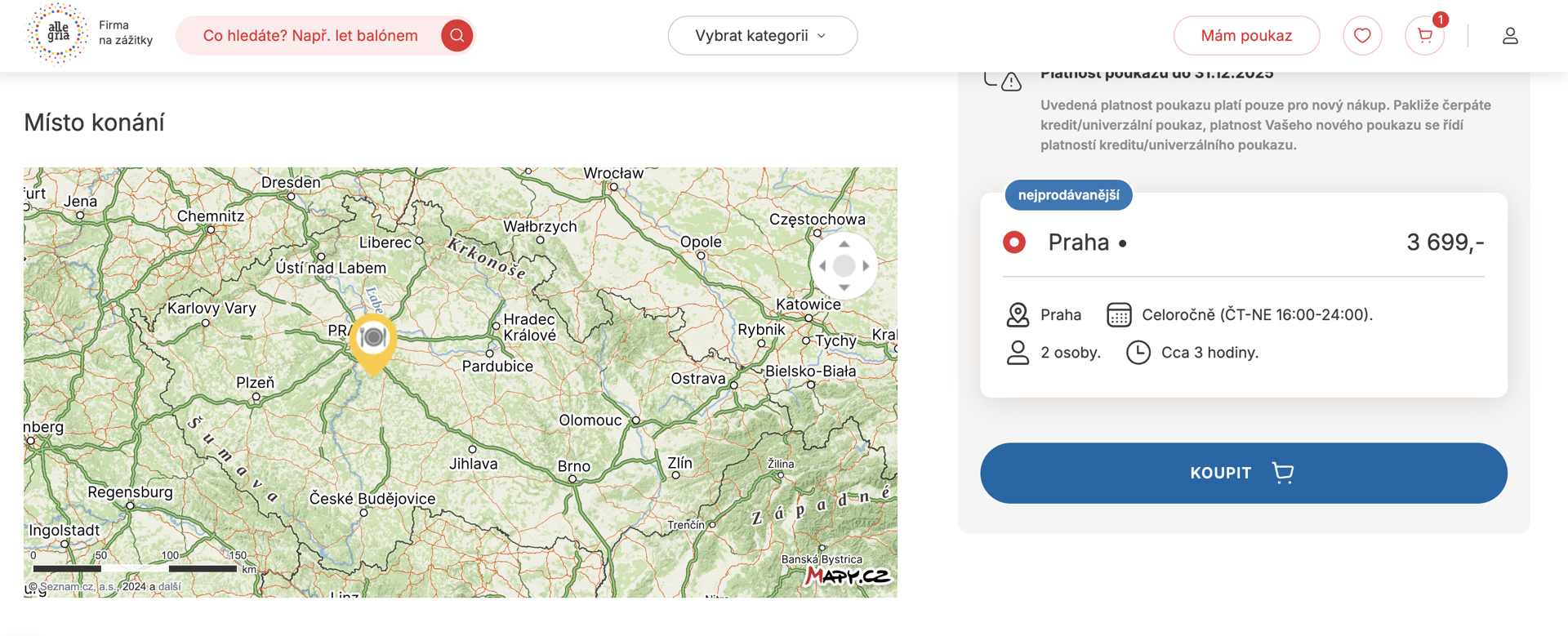Open the user account icon
Screen dimensions: 1568x636
tap(1510, 35)
